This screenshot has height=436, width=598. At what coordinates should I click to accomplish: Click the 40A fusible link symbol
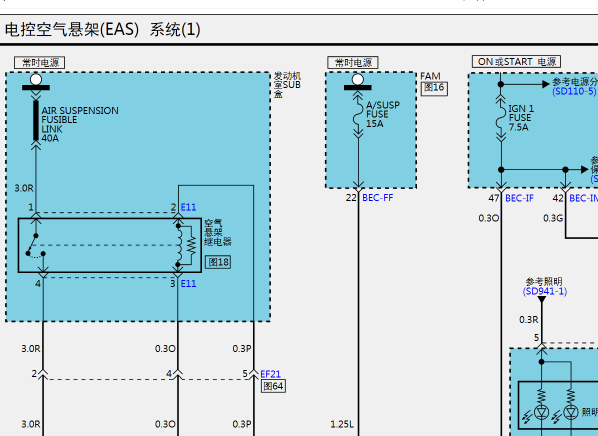[x=36, y=120]
